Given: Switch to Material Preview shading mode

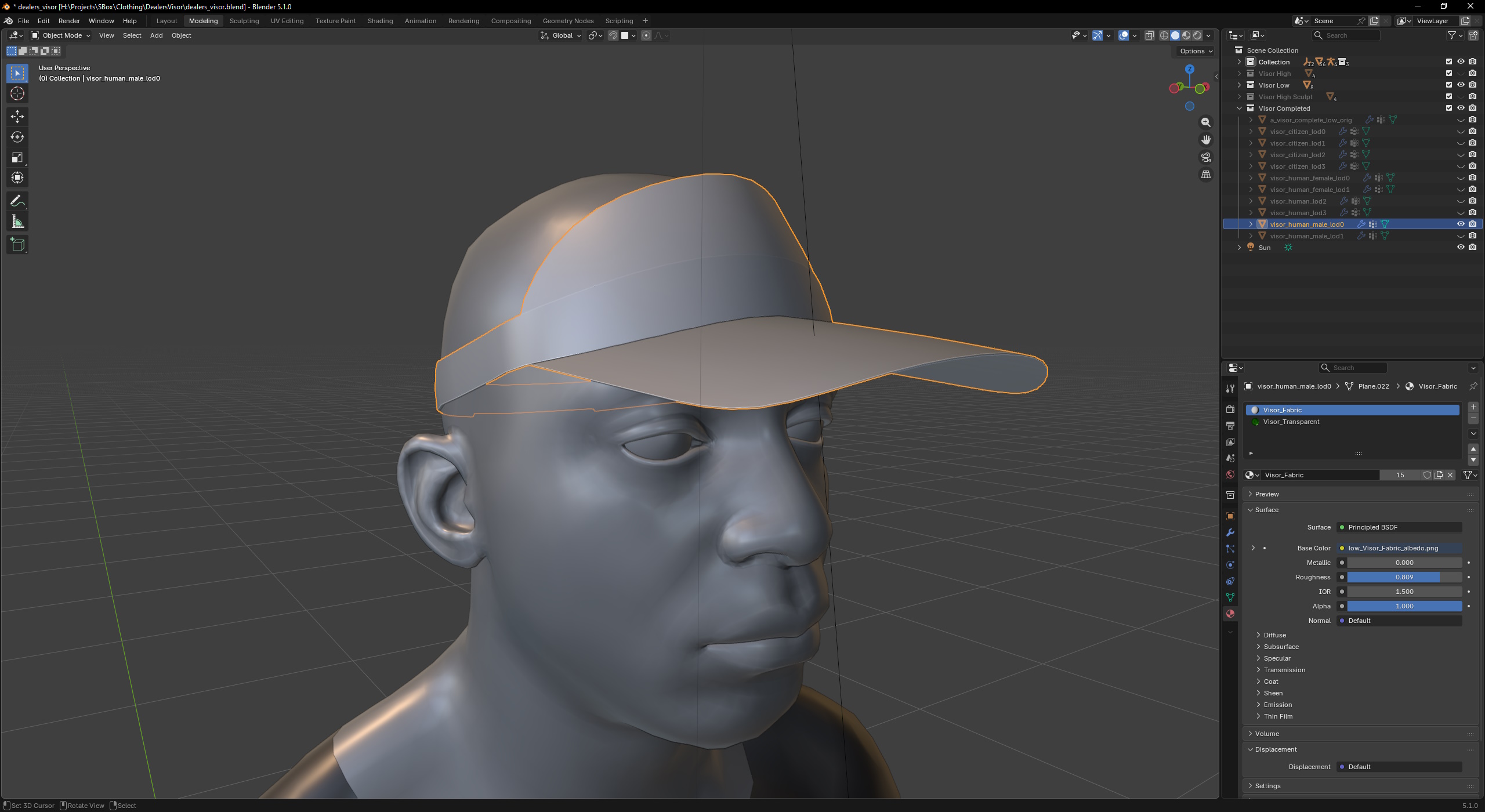Looking at the screenshot, I should (1186, 35).
